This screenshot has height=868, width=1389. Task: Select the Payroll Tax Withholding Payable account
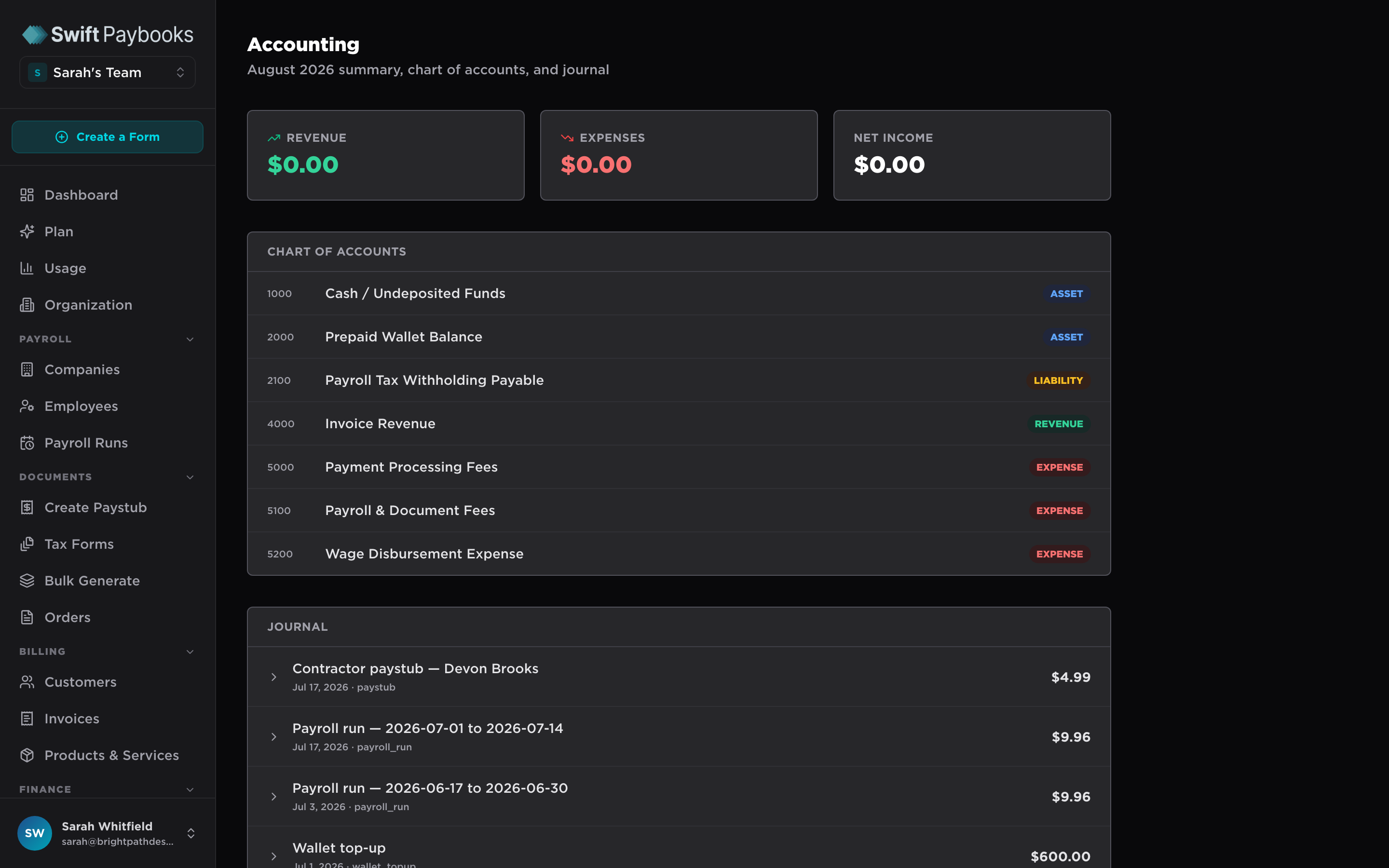679,380
